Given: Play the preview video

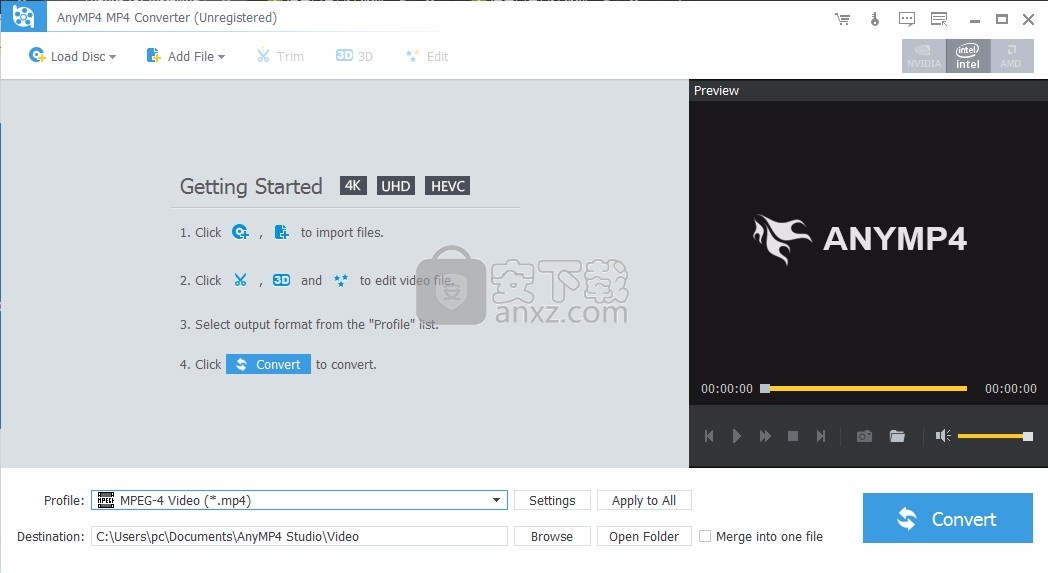Looking at the screenshot, I should tap(737, 436).
